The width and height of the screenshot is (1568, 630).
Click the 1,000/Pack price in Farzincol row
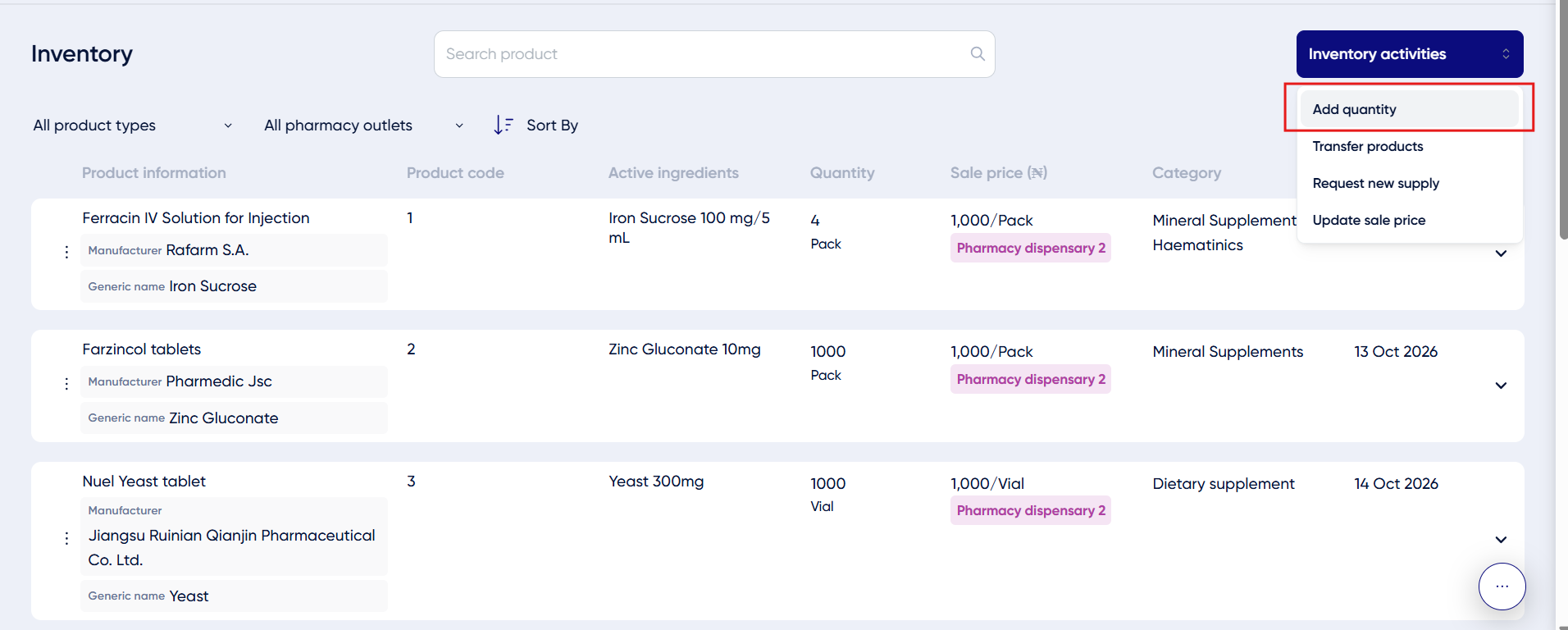(x=991, y=352)
